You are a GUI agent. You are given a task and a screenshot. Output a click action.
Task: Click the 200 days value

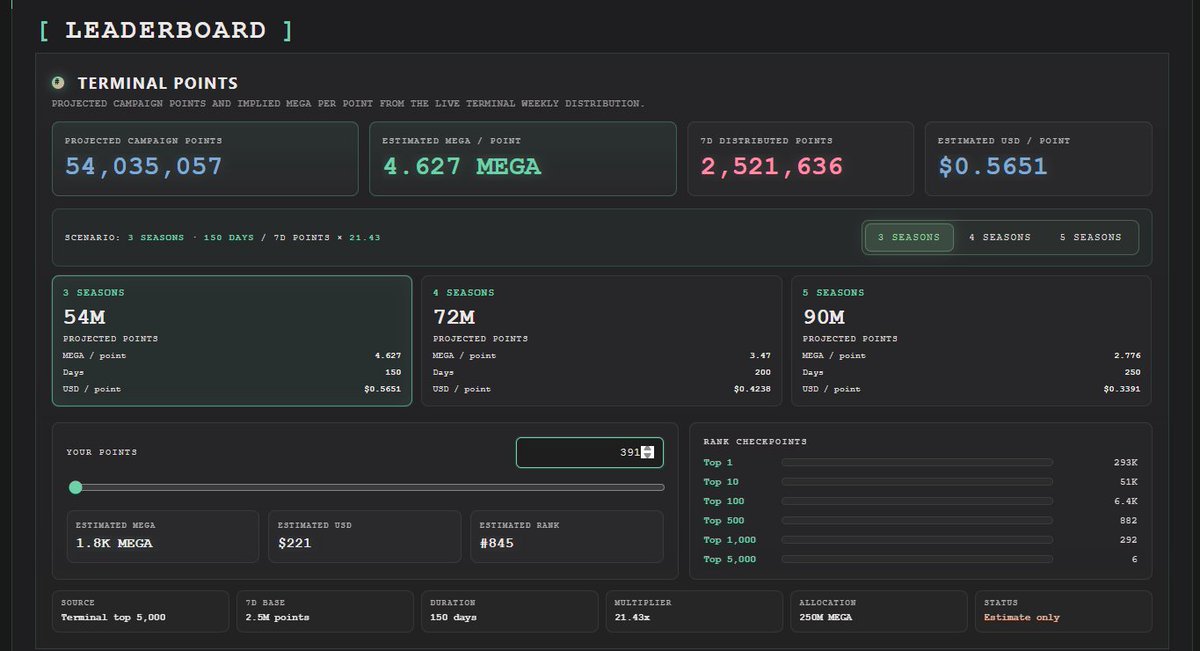point(762,372)
